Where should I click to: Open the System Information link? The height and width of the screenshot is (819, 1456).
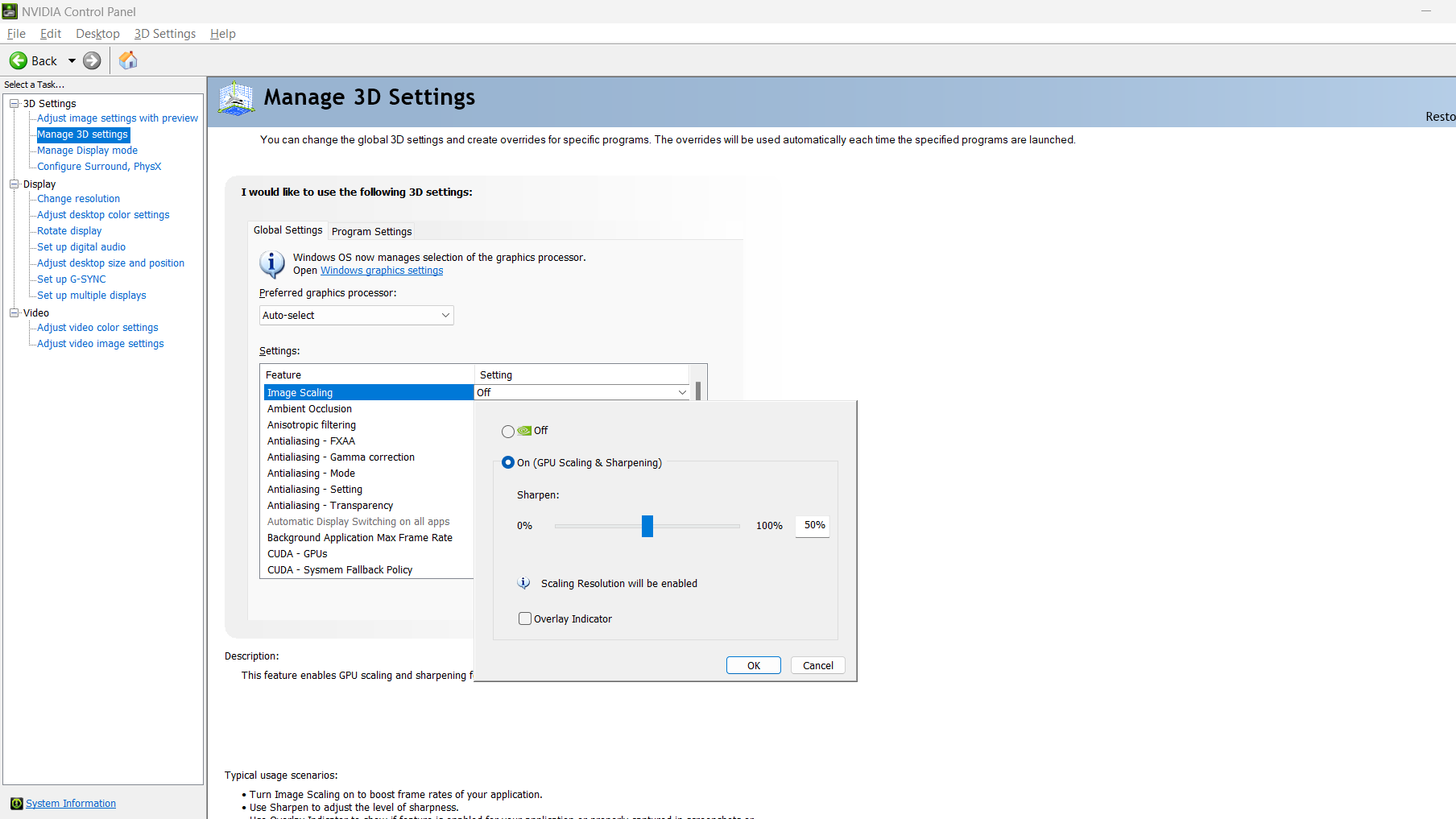click(71, 804)
